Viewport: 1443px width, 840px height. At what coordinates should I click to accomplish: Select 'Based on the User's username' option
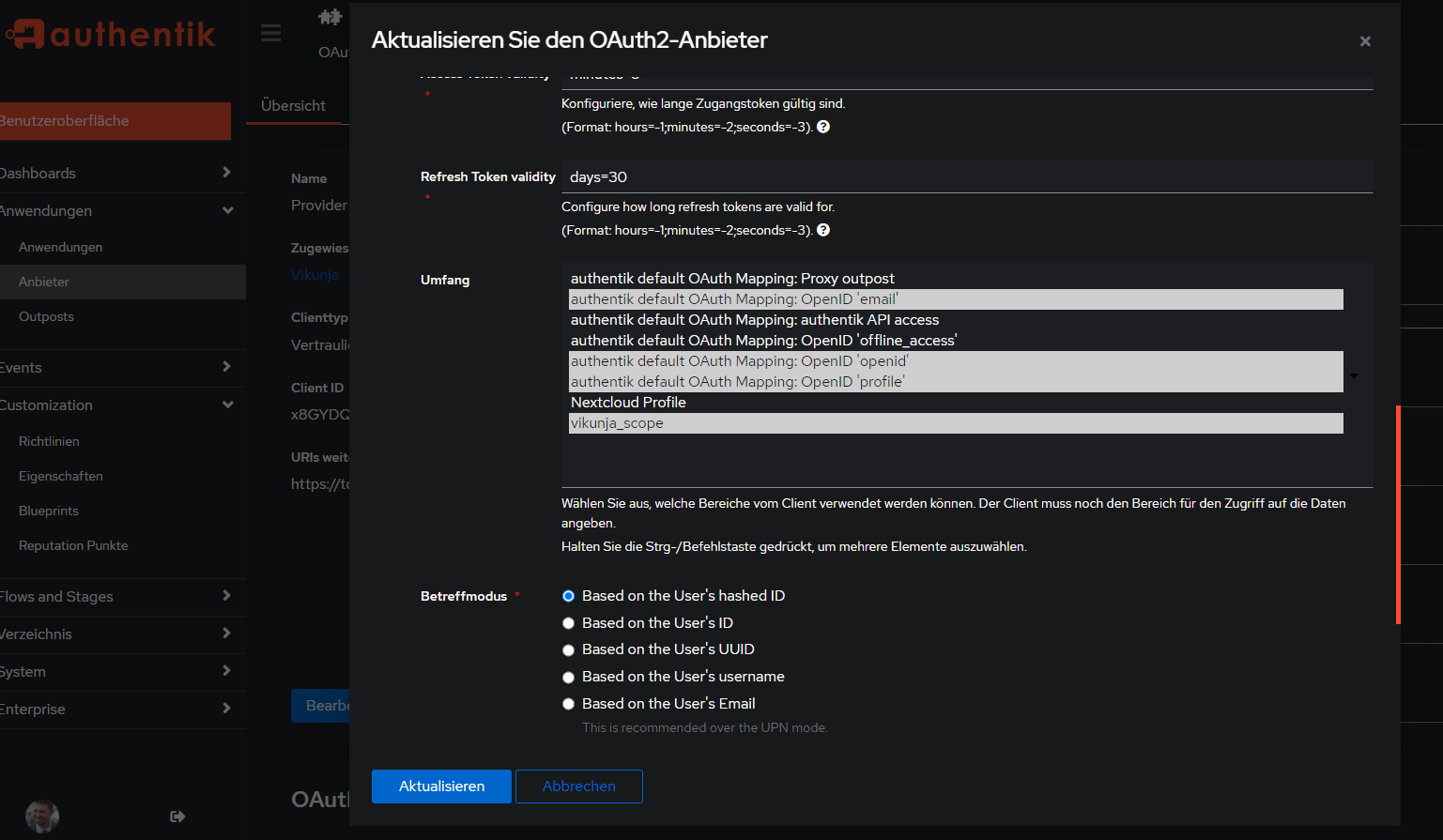pos(568,677)
